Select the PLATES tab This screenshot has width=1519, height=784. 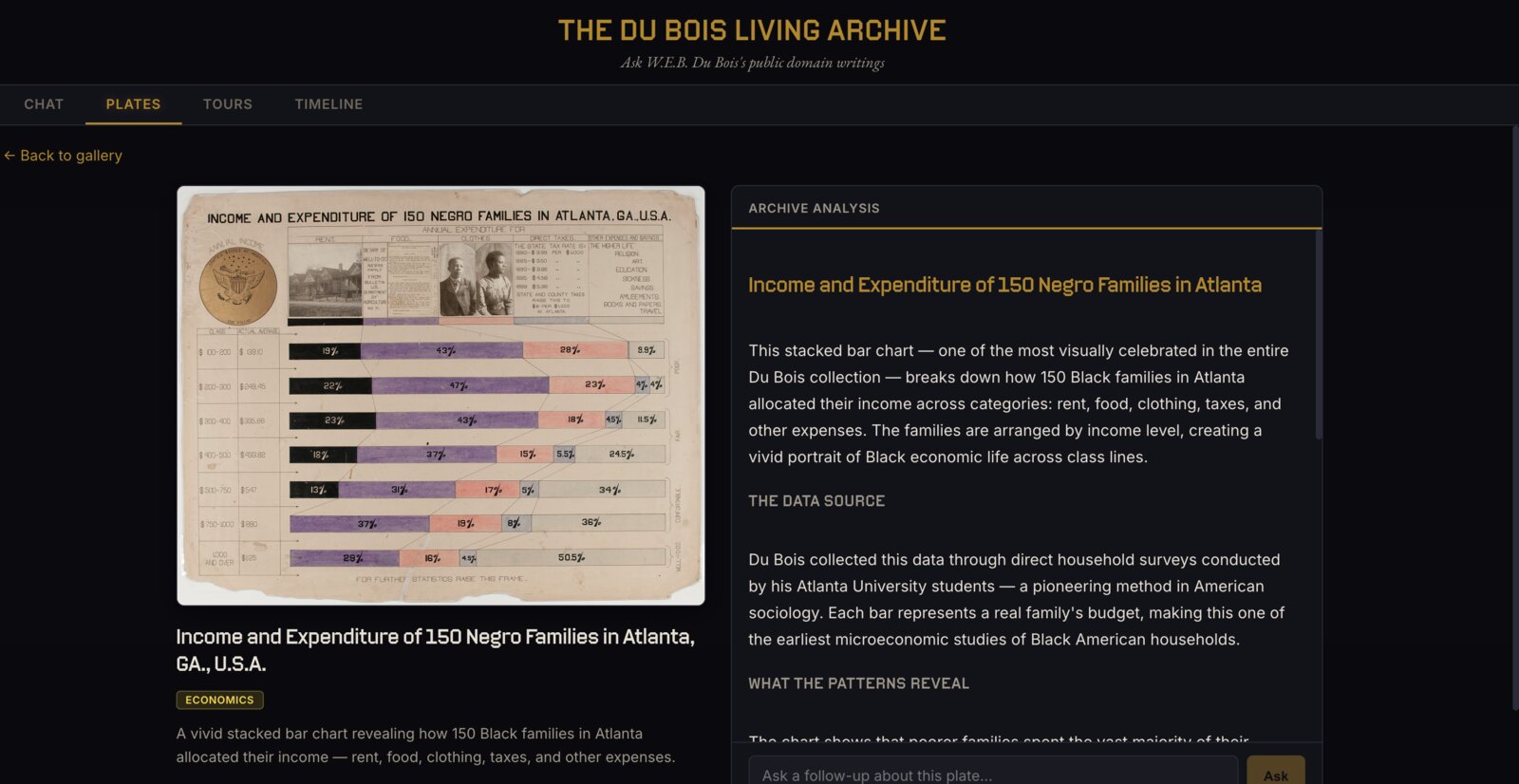coord(133,104)
